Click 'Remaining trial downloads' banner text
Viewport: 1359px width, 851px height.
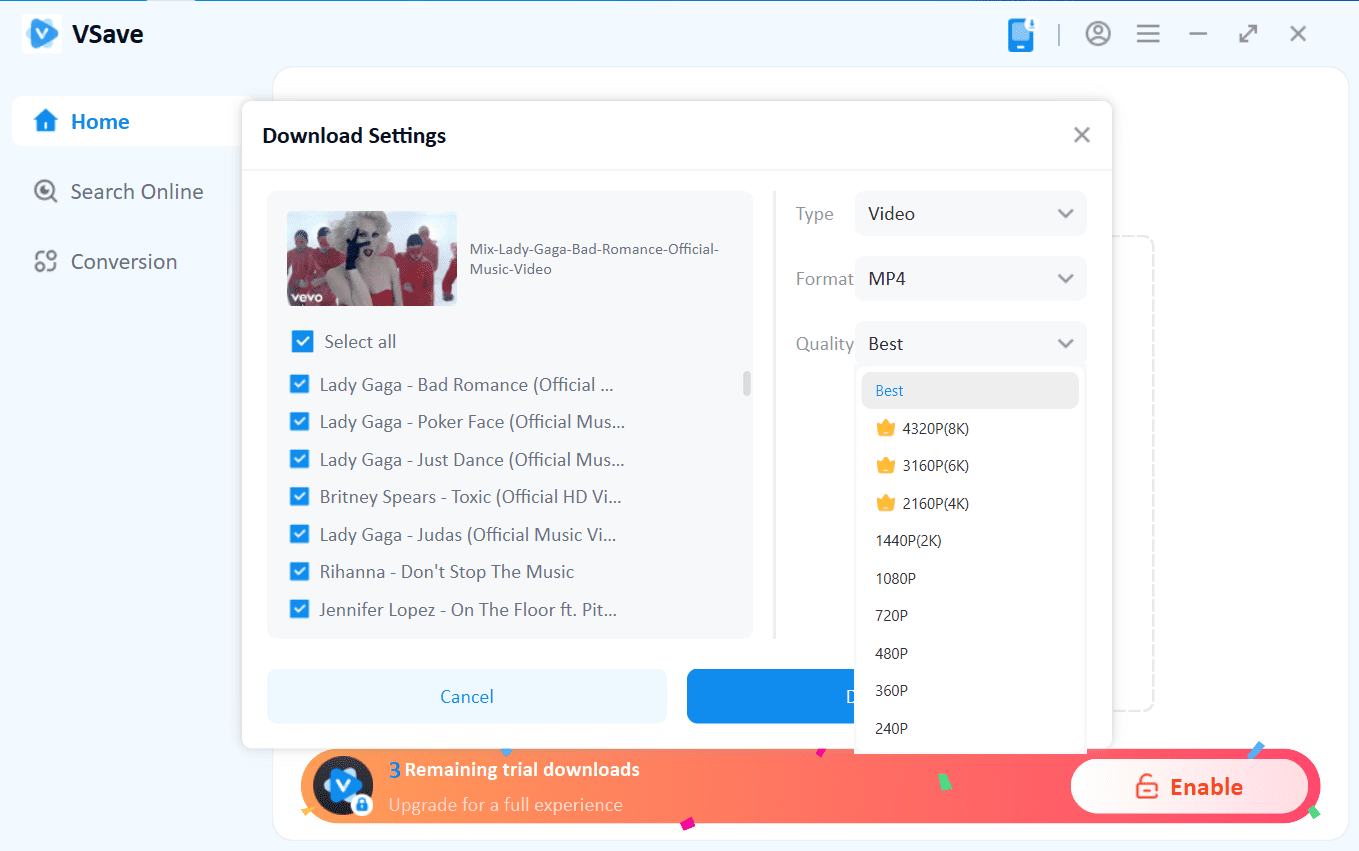pos(522,770)
